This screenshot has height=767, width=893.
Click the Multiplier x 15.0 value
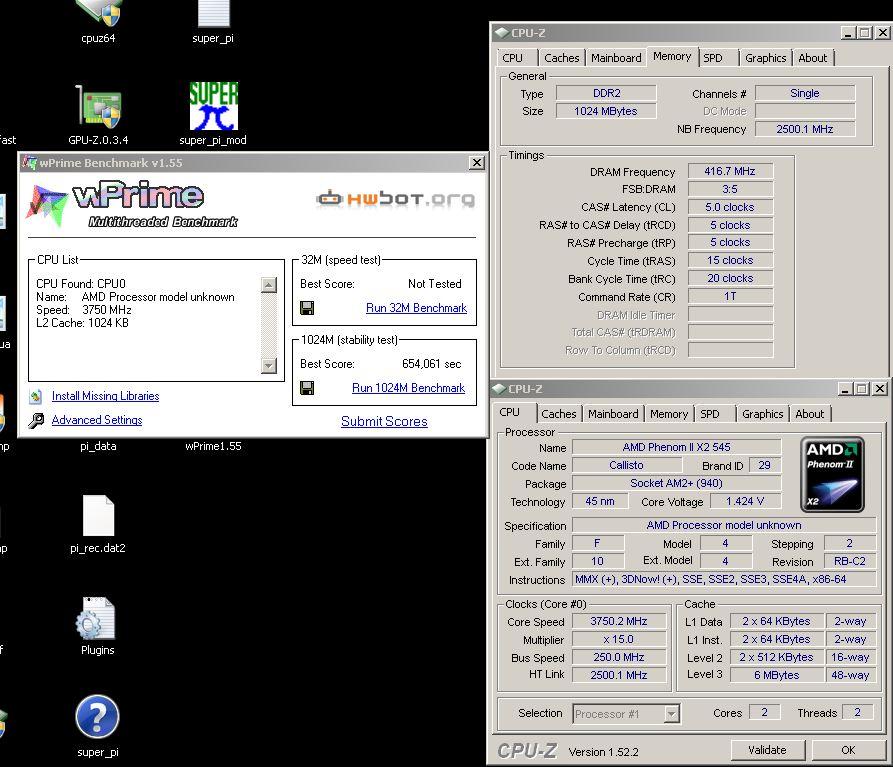(618, 639)
